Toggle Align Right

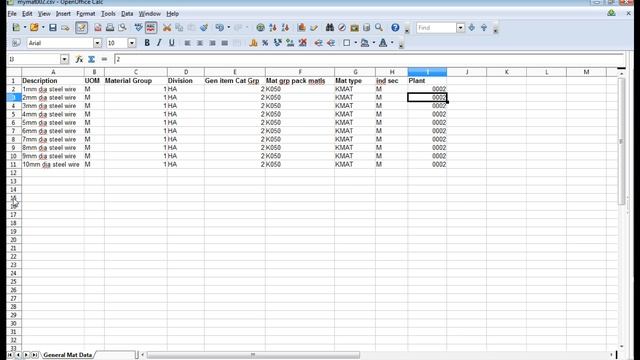click(x=212, y=43)
